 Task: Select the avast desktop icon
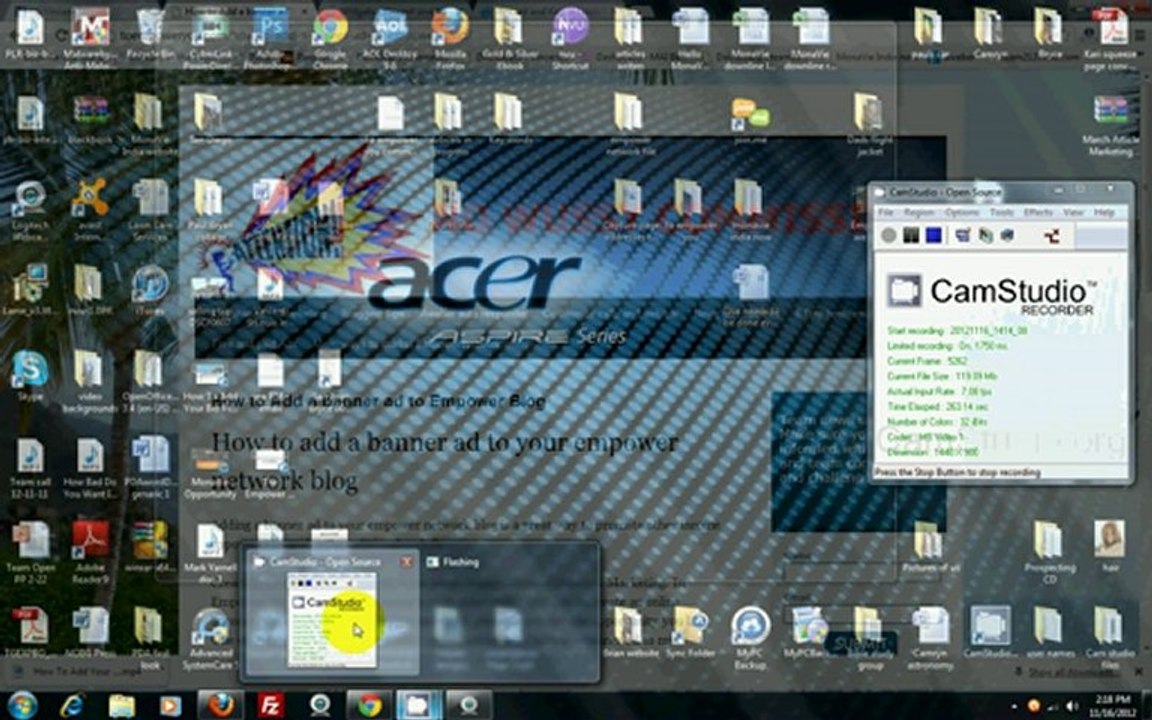click(x=90, y=209)
